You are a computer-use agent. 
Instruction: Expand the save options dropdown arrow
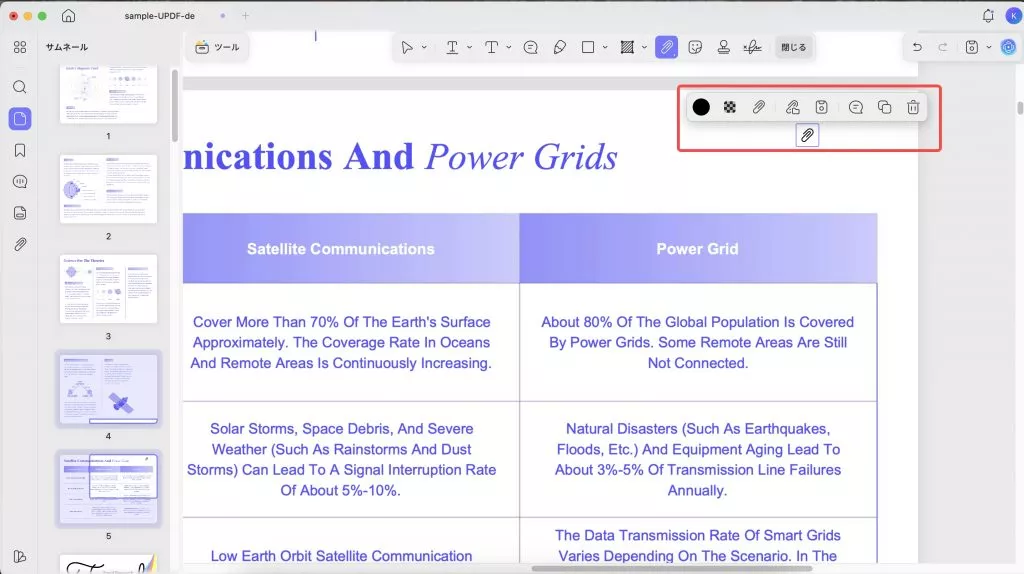[989, 47]
